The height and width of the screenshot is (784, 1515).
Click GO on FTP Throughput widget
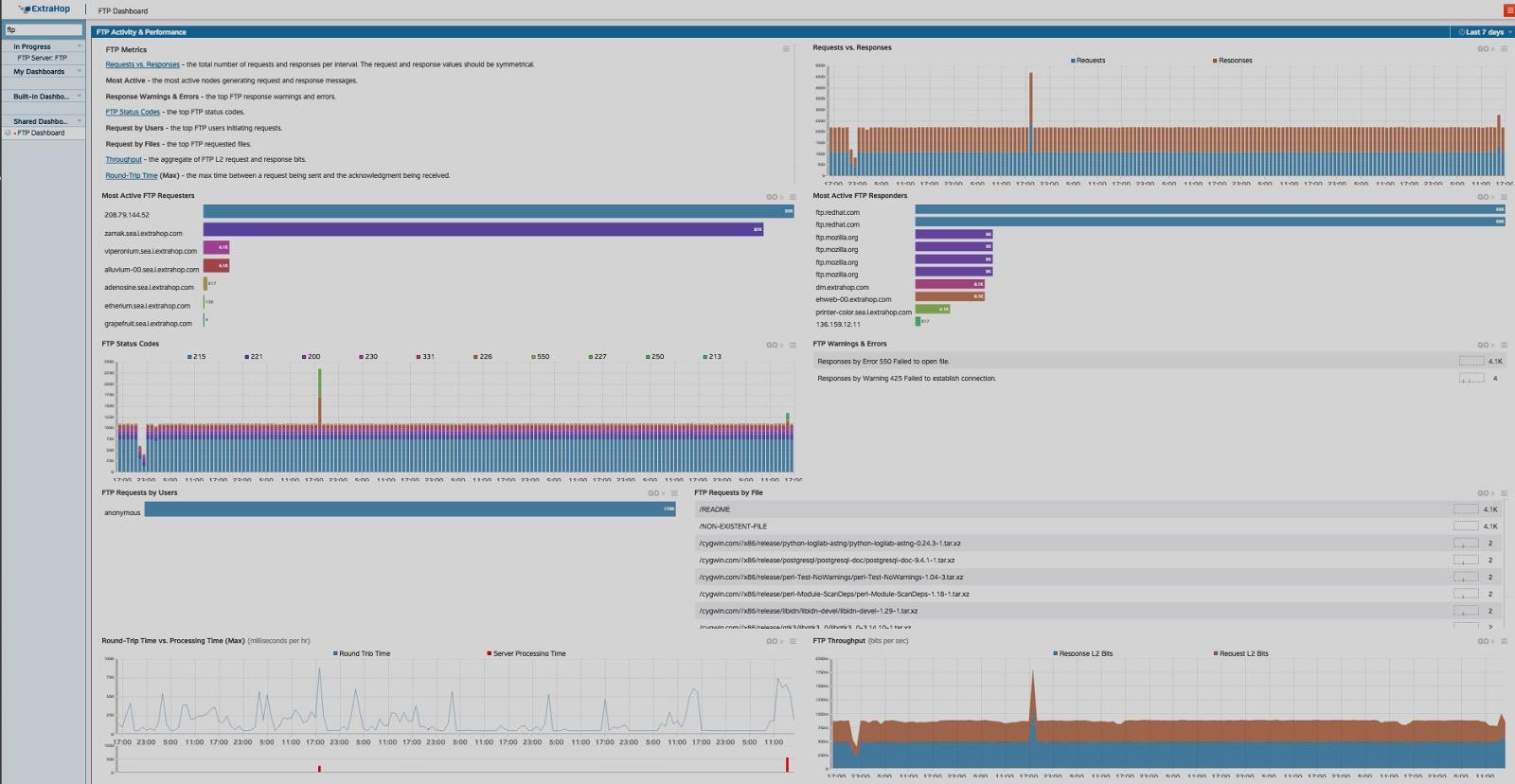click(1485, 641)
